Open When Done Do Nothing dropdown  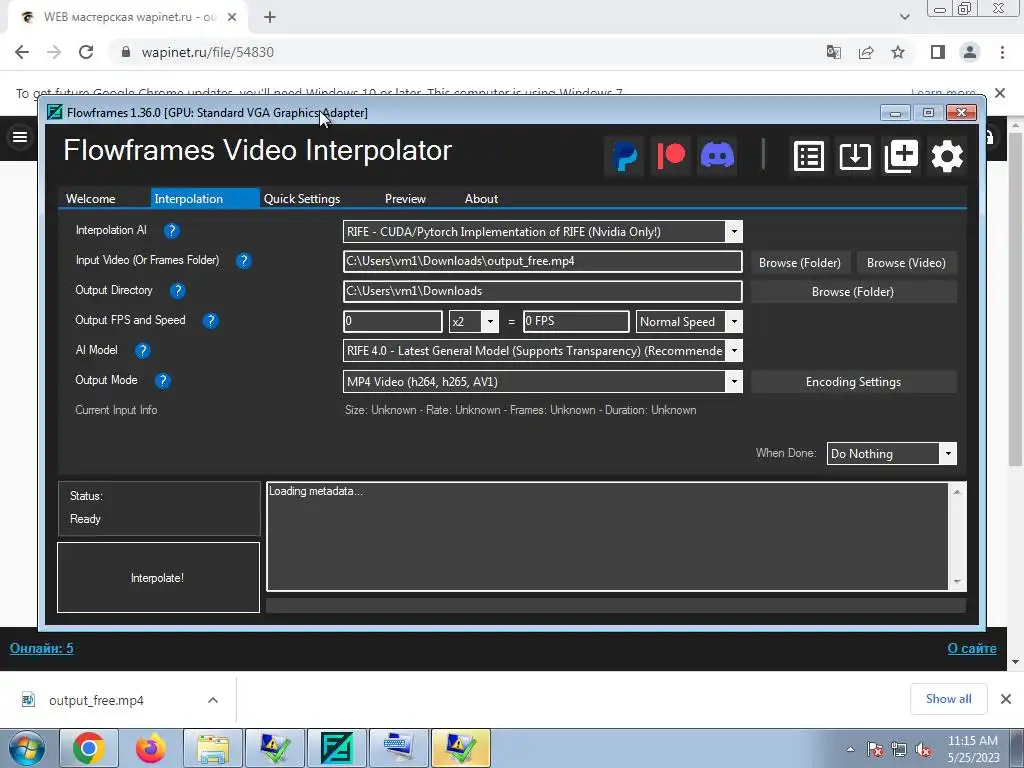948,454
